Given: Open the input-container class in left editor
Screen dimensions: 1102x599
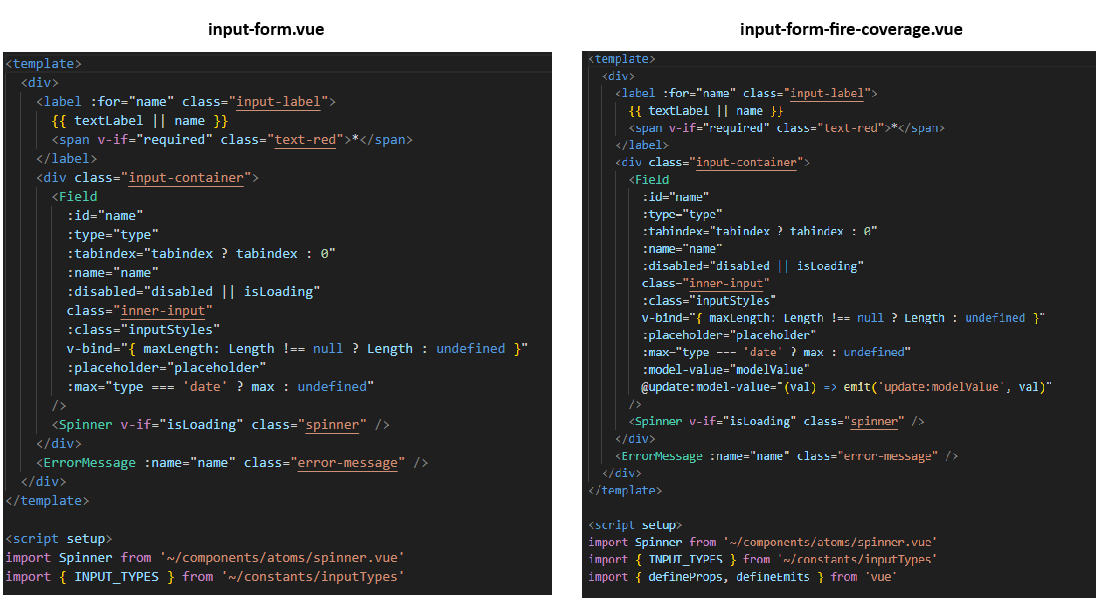Looking at the screenshot, I should [x=185, y=177].
